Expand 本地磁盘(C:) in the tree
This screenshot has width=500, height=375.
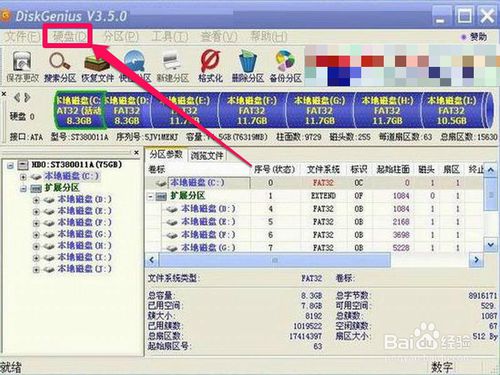click(23, 177)
